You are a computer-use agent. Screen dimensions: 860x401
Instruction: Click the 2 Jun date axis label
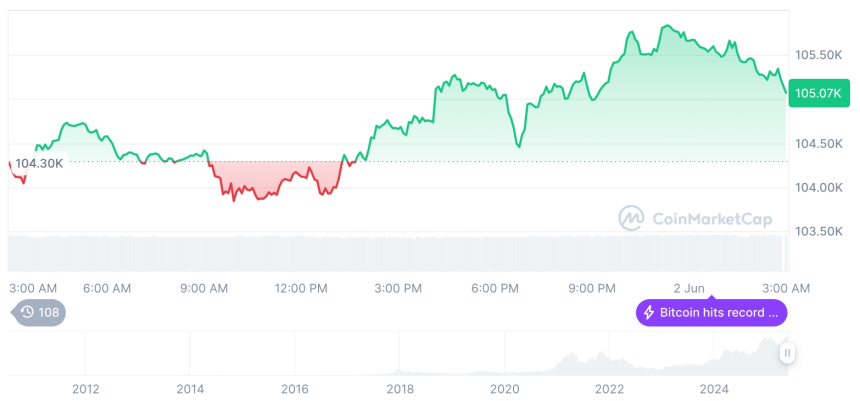[689, 288]
